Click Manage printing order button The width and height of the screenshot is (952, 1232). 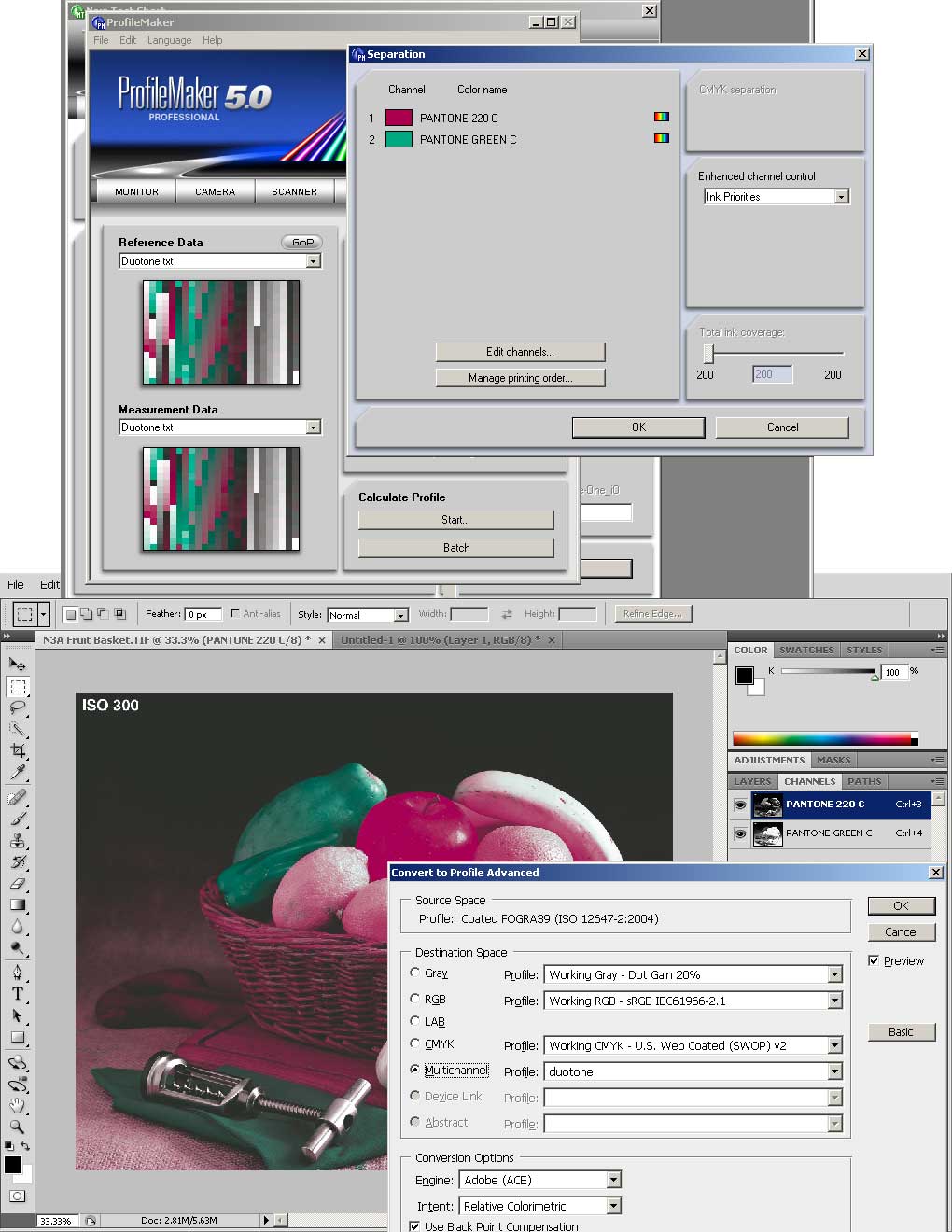point(520,378)
